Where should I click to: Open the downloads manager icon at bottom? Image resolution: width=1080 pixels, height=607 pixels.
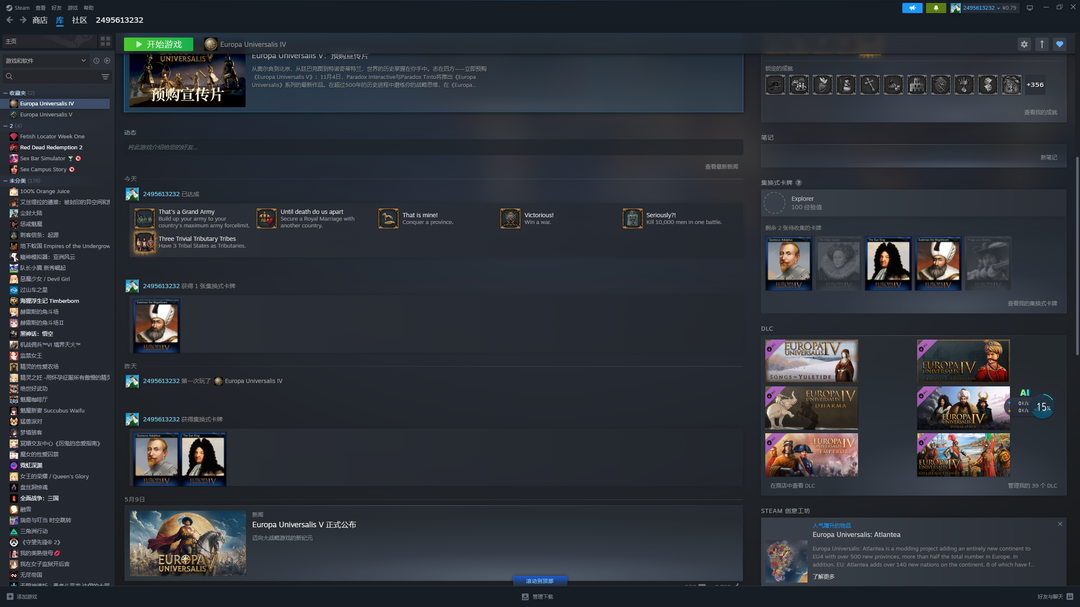pos(525,597)
